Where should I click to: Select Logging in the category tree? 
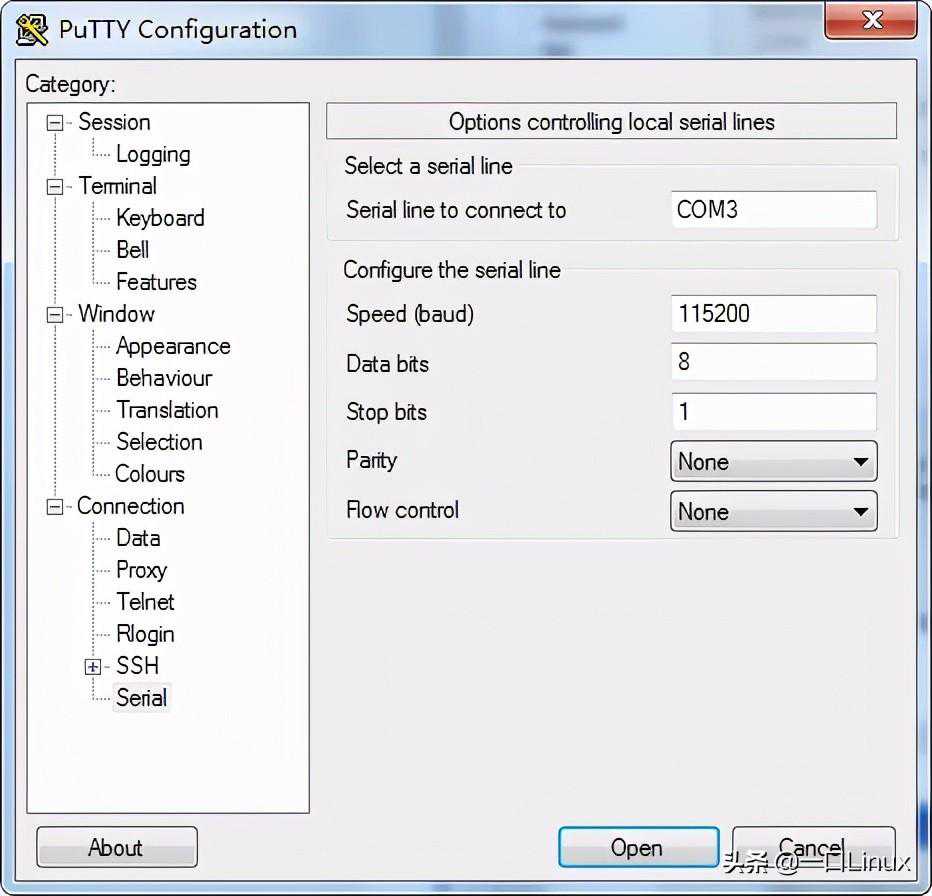point(152,154)
